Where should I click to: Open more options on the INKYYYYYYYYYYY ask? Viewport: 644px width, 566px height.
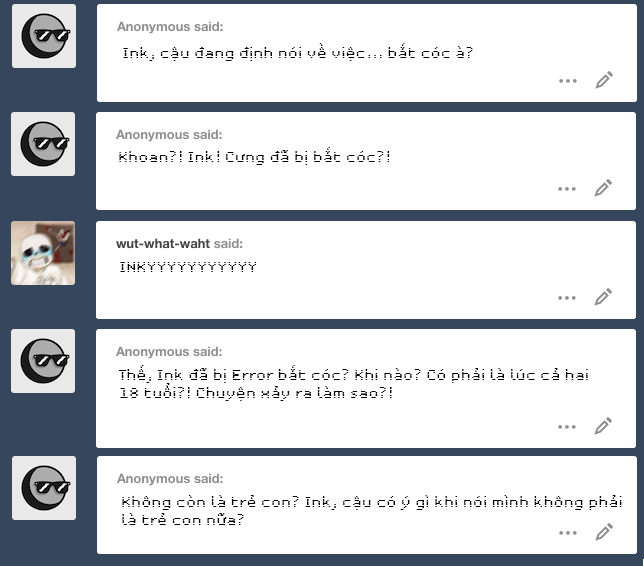tap(567, 298)
